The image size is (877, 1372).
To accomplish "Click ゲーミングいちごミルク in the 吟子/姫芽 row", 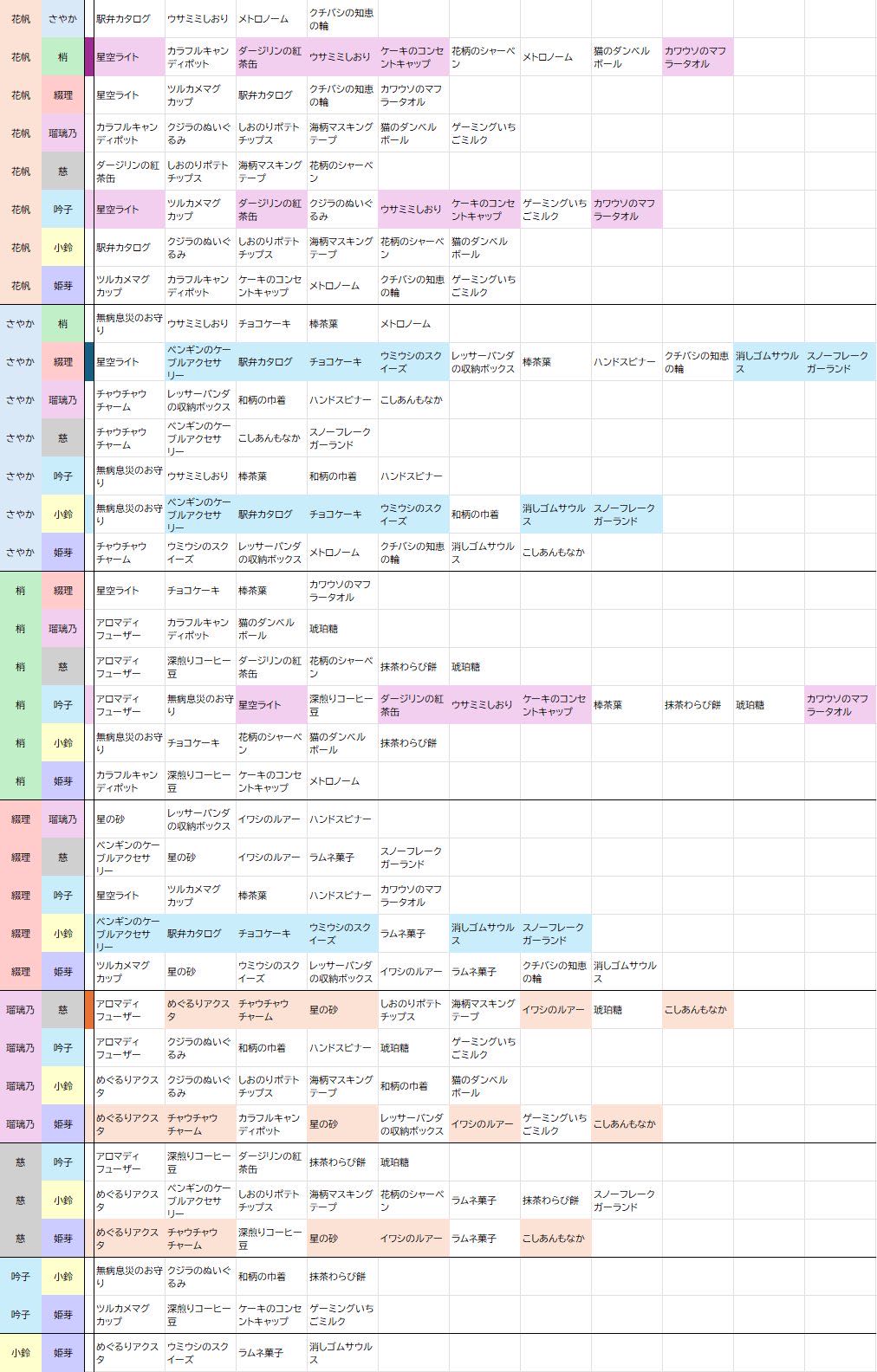I will point(341,1315).
